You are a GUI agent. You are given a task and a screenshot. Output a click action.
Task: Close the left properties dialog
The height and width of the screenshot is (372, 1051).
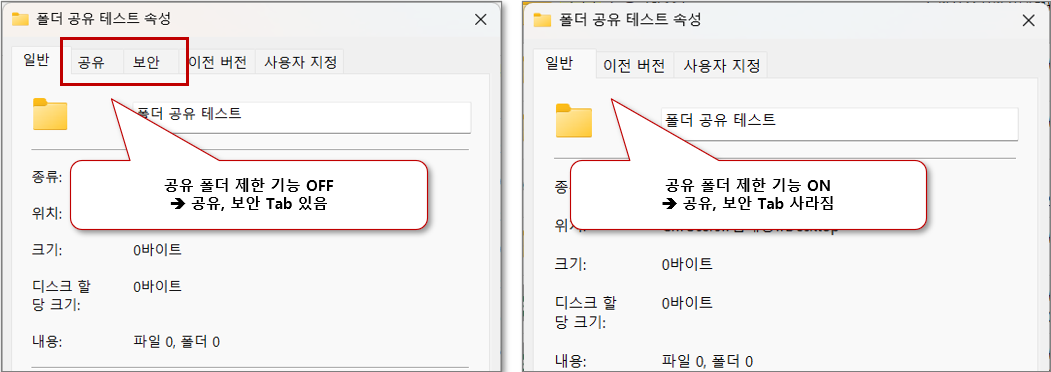pyautogui.click(x=480, y=19)
